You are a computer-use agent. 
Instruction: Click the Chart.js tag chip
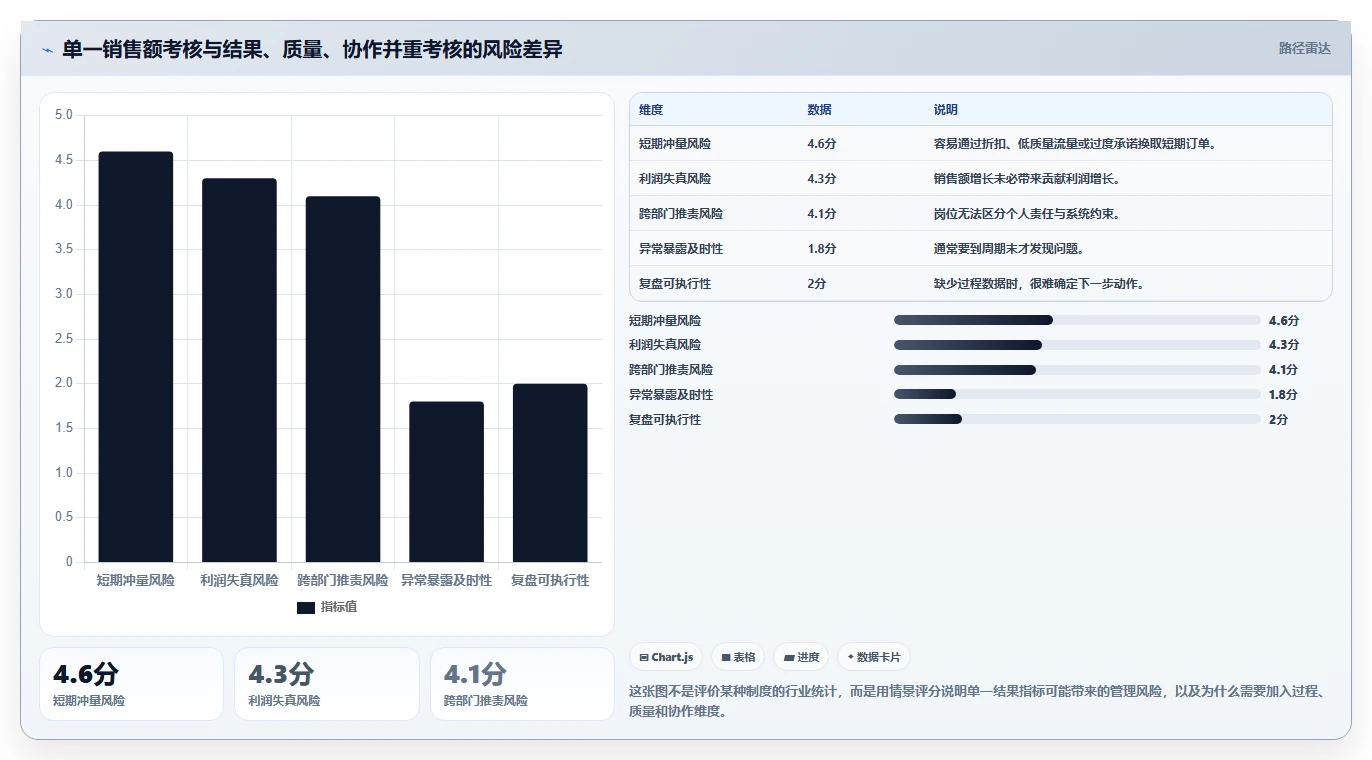(x=666, y=657)
